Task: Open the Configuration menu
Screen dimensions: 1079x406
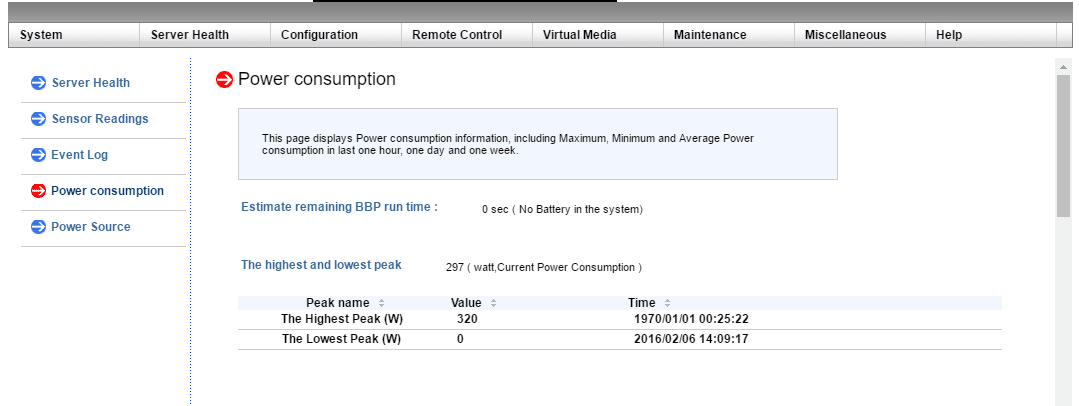Action: [319, 35]
